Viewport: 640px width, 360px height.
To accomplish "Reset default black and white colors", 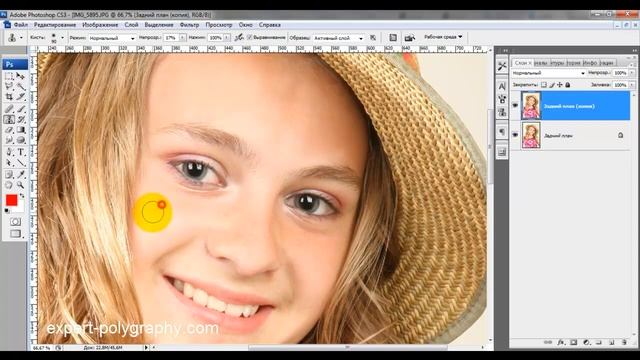I will 7,211.
